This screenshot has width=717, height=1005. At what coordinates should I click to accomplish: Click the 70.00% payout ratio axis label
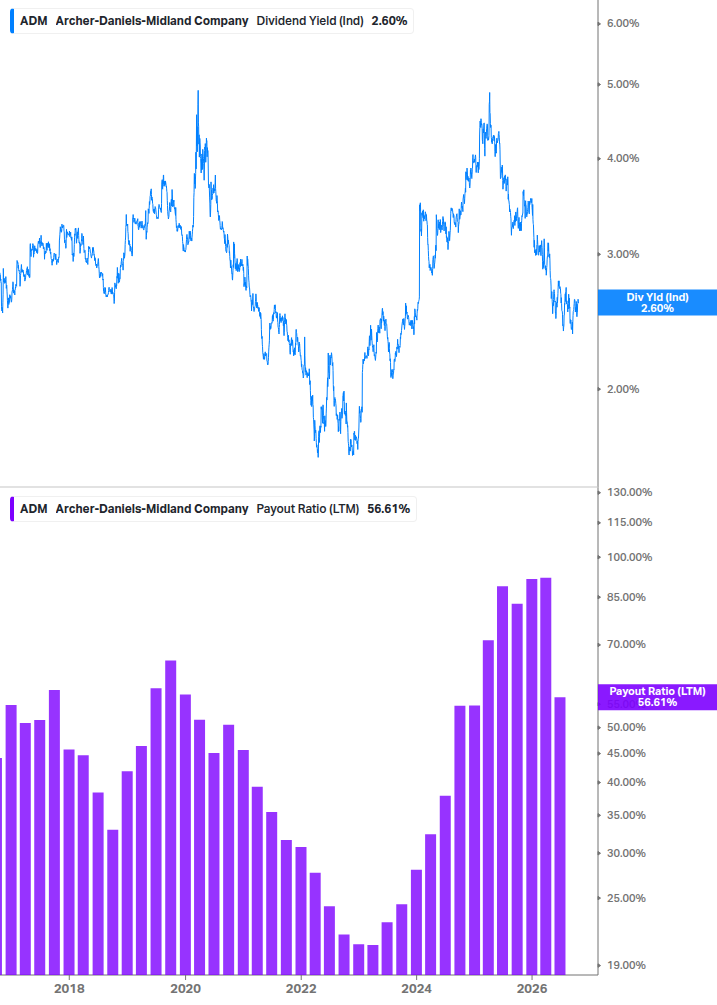(x=626, y=645)
